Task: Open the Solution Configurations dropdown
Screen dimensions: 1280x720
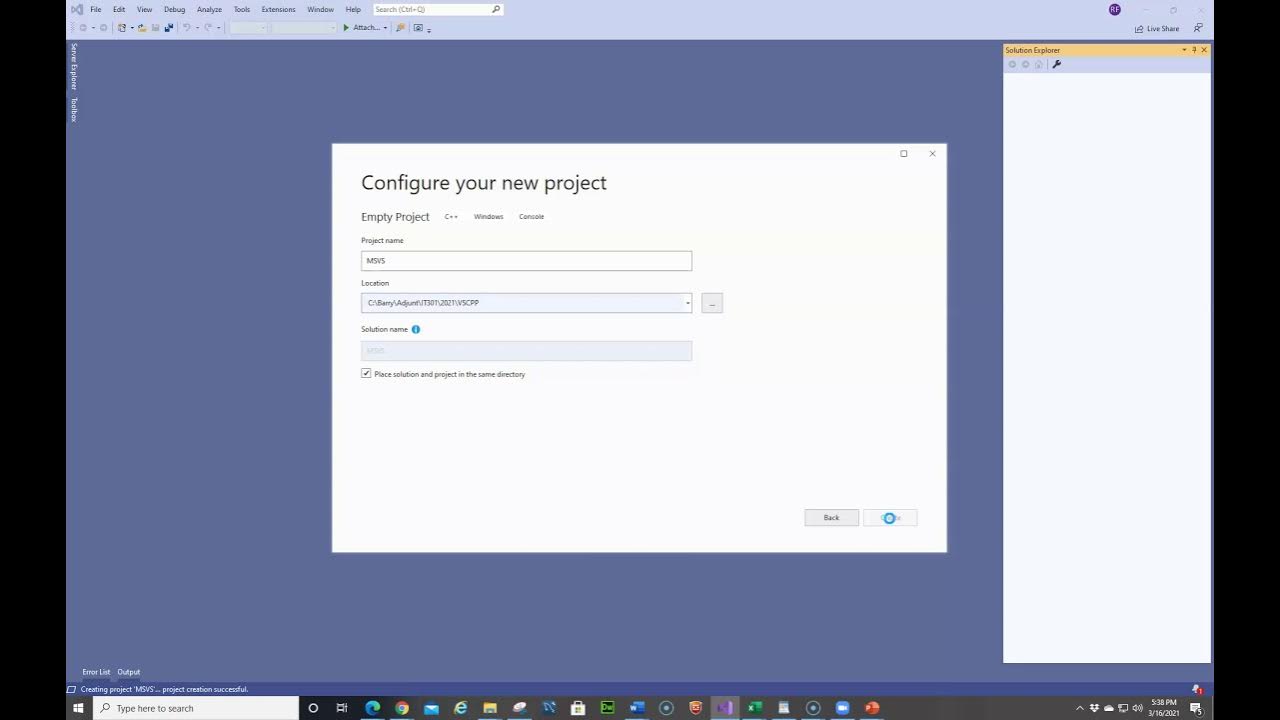Action: (248, 28)
